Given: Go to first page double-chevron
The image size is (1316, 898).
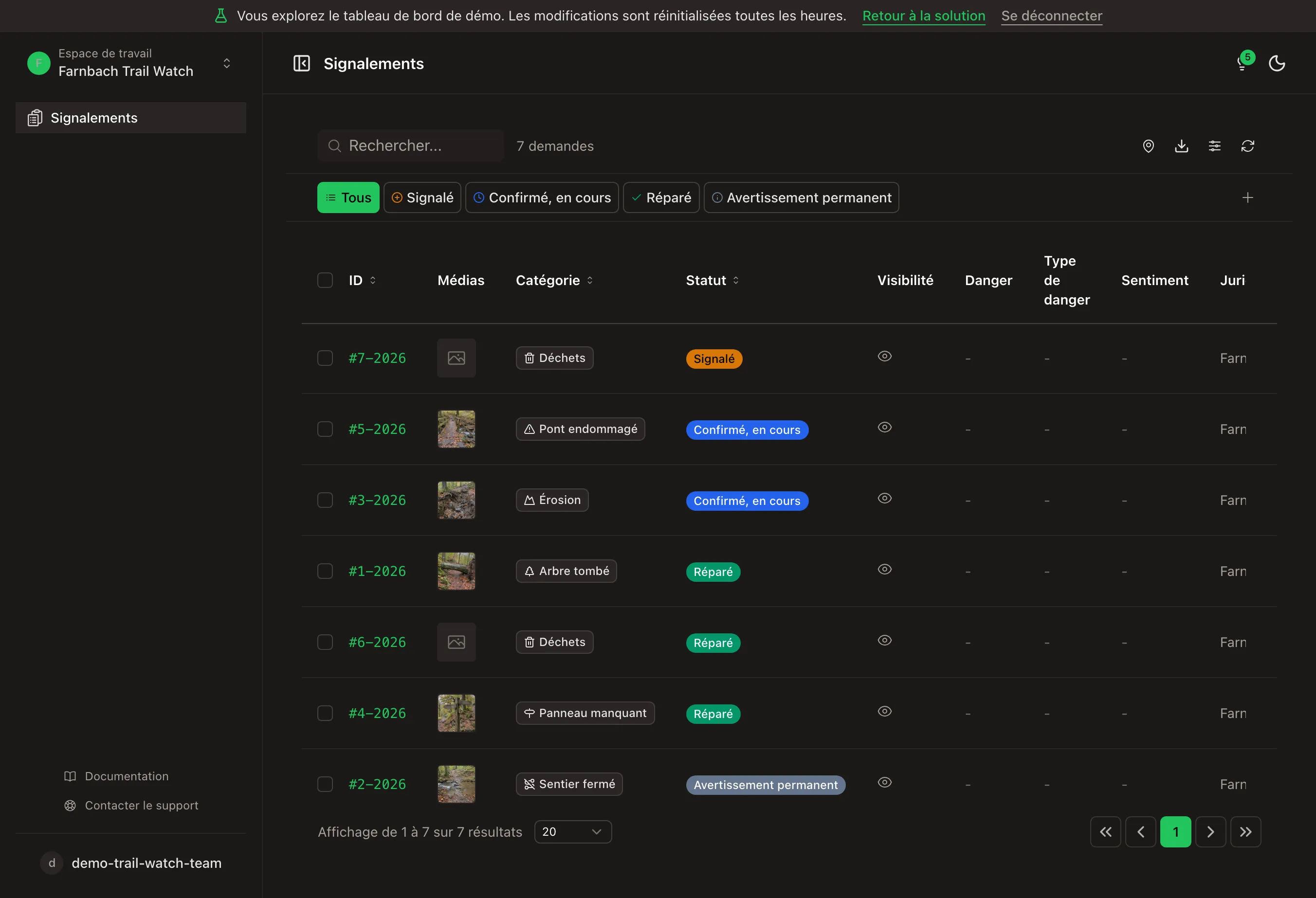Looking at the screenshot, I should pos(1105,832).
